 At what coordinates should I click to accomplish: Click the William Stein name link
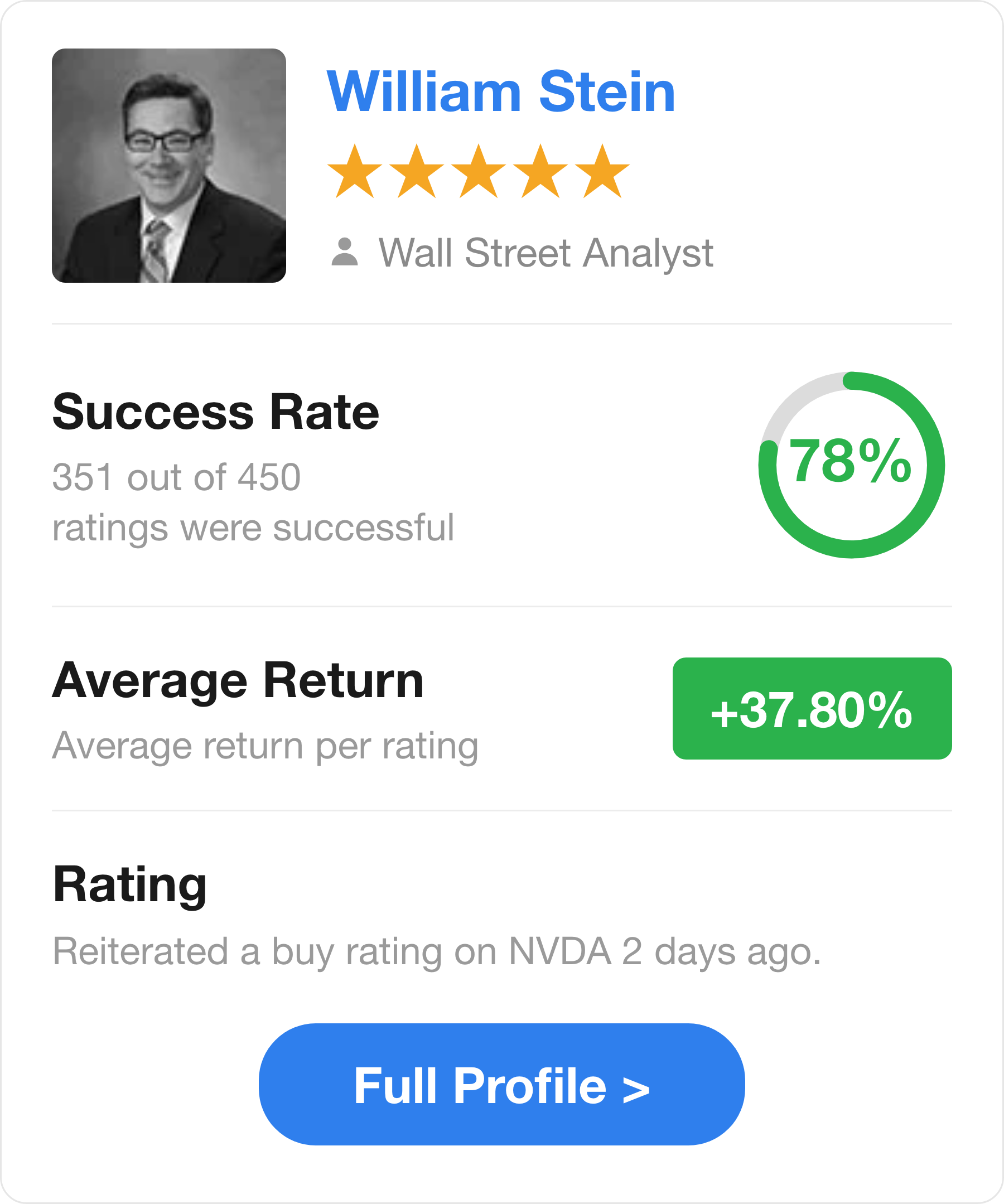click(501, 91)
